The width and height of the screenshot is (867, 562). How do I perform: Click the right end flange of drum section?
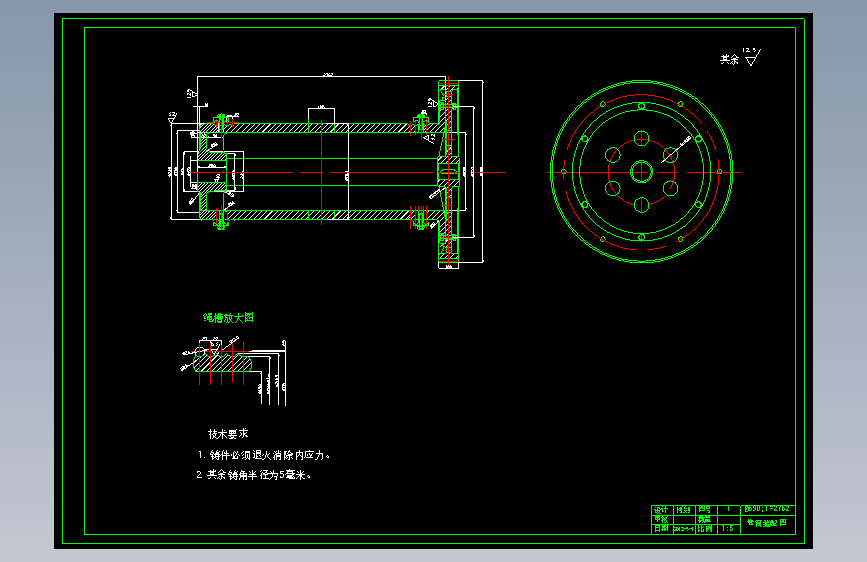[x=448, y=172]
